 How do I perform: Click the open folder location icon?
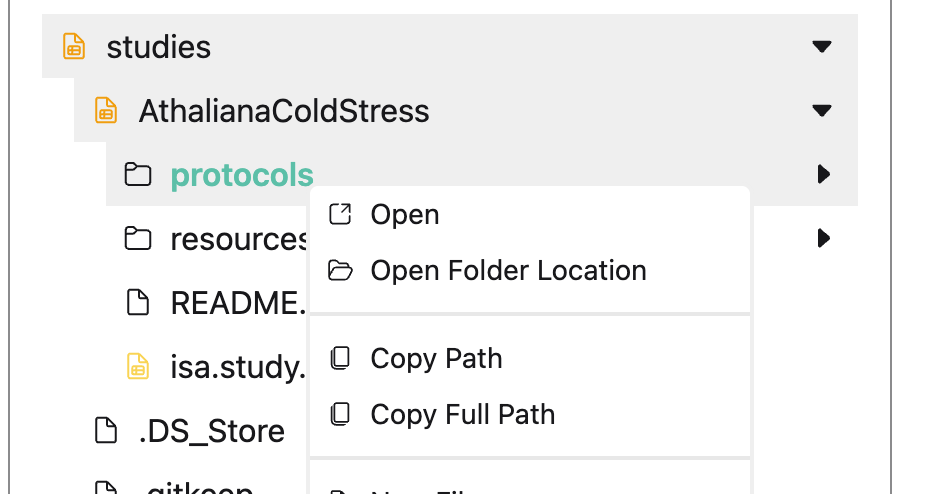(x=340, y=270)
